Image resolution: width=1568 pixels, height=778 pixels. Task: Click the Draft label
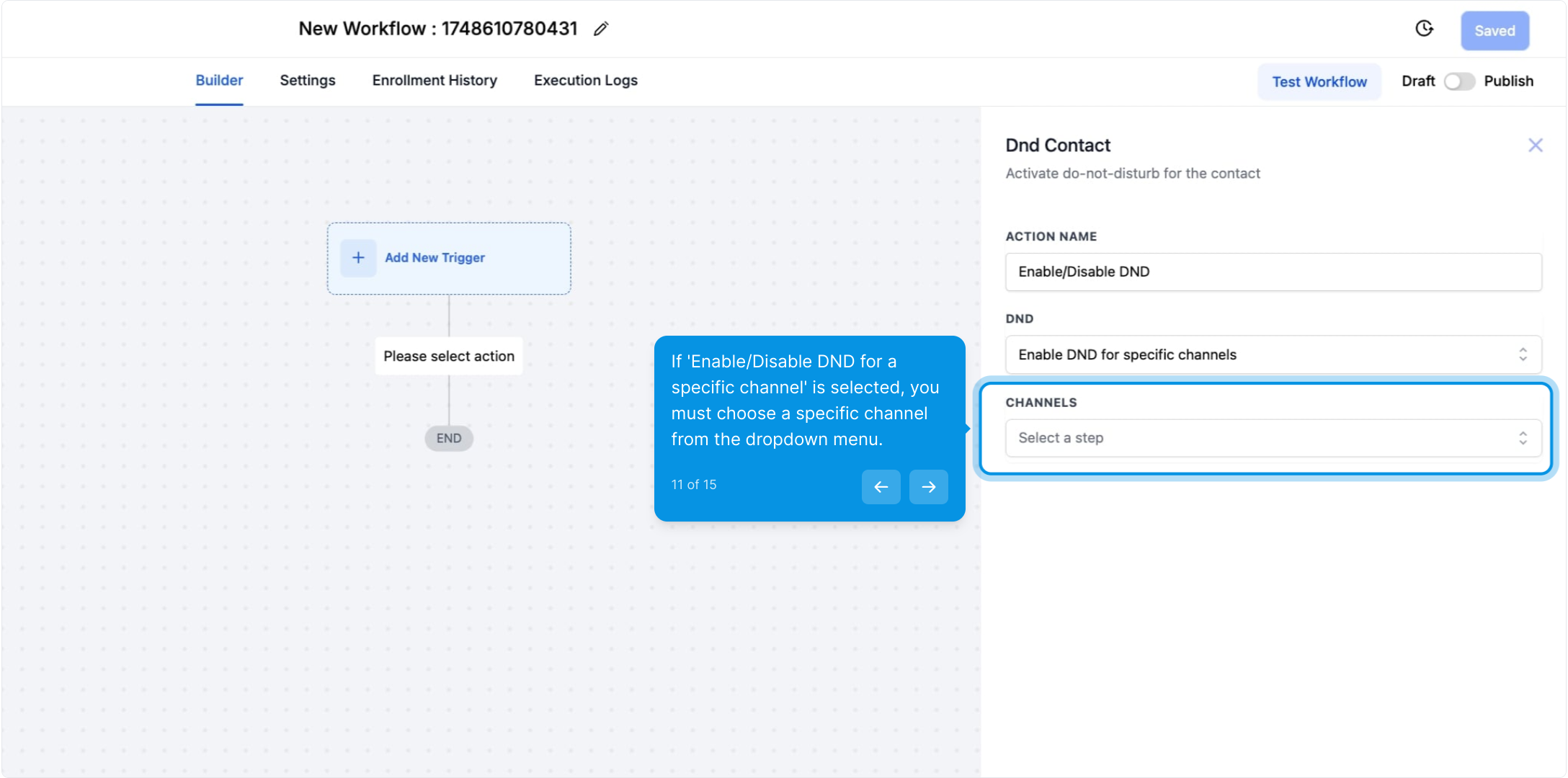(x=1418, y=81)
